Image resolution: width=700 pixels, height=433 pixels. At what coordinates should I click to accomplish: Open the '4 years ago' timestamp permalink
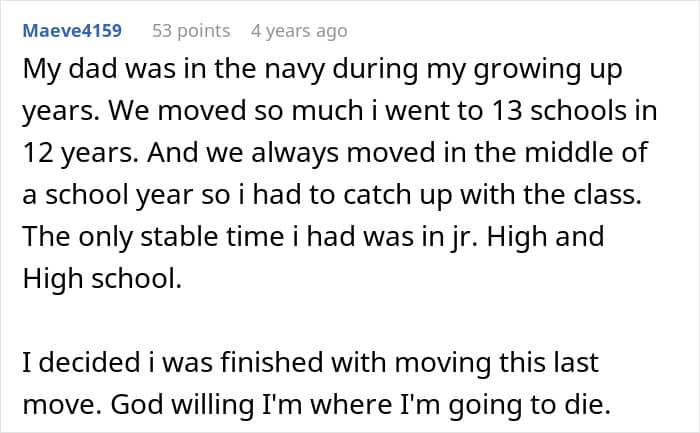299,31
